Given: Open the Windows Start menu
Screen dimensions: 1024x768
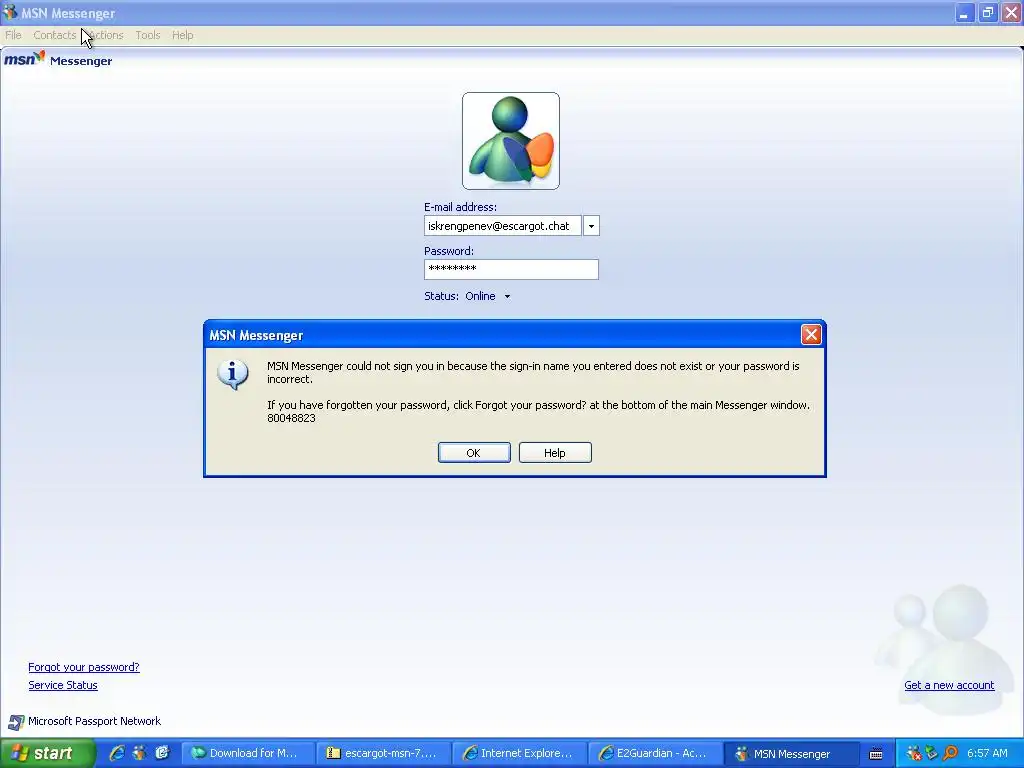Looking at the screenshot, I should 47,754.
